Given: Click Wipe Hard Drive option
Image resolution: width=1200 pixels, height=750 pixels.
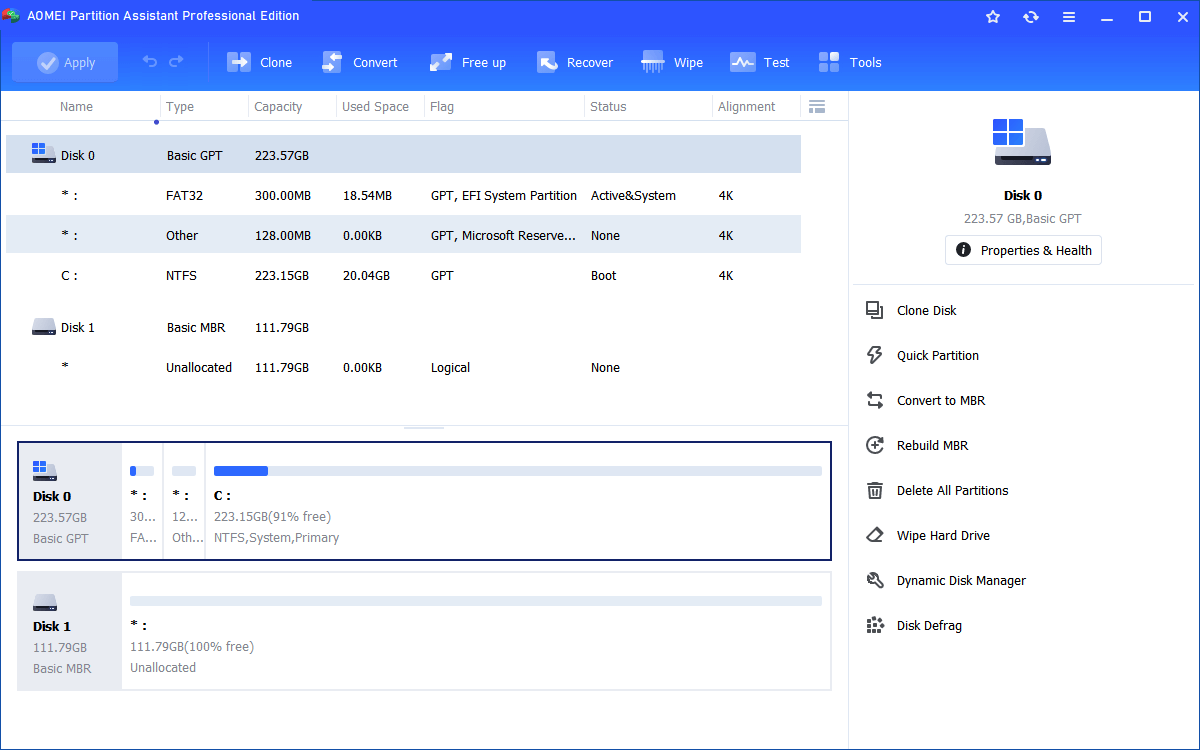Looking at the screenshot, I should [x=943, y=536].
